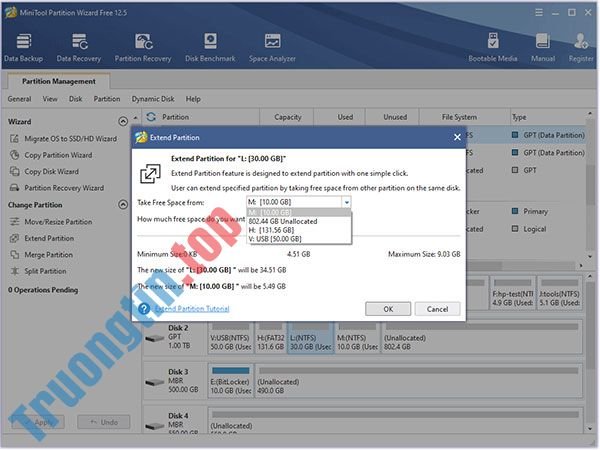Launch Copy Partition Wizard

click(58, 155)
